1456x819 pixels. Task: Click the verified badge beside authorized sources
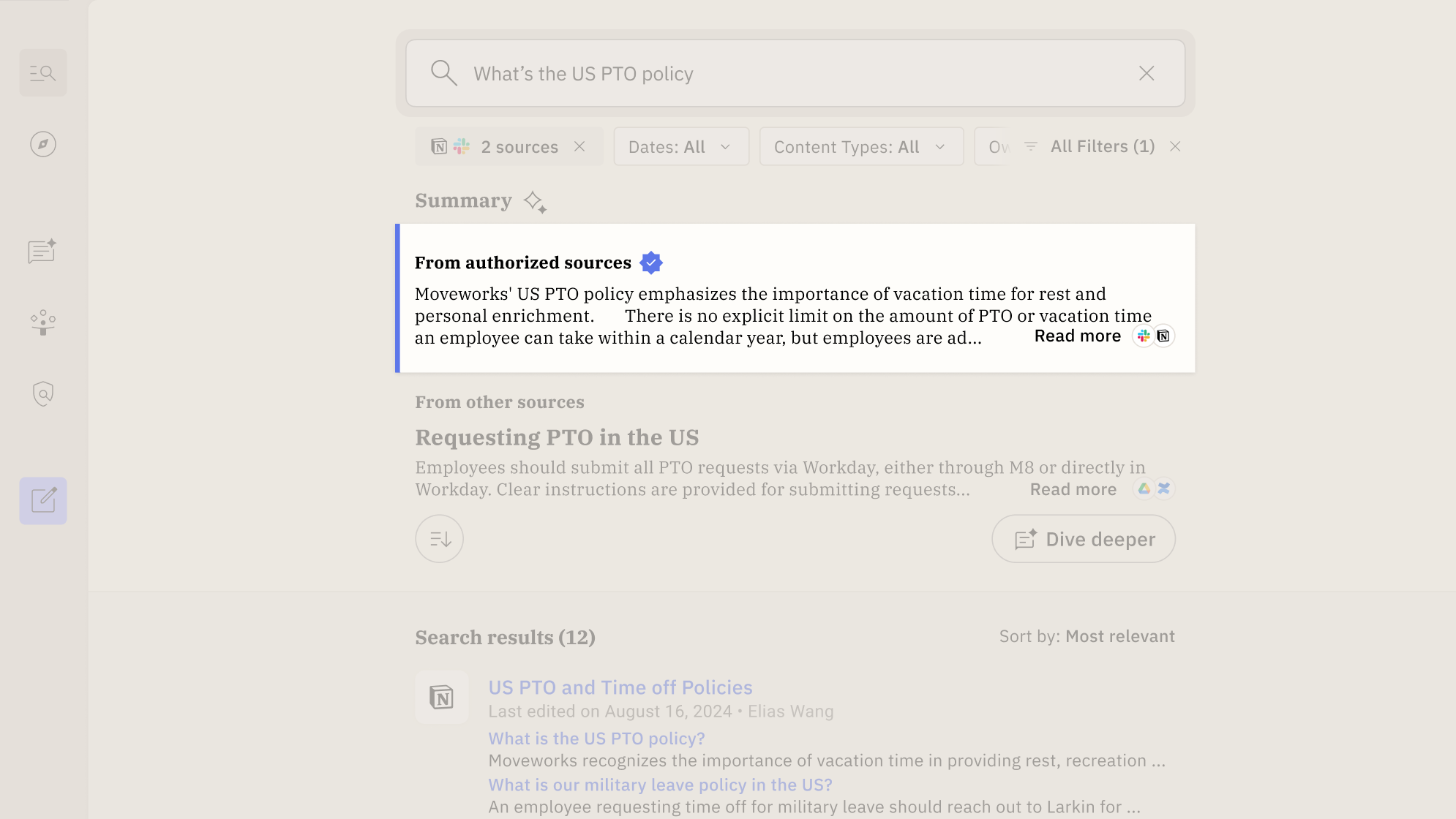coord(650,263)
